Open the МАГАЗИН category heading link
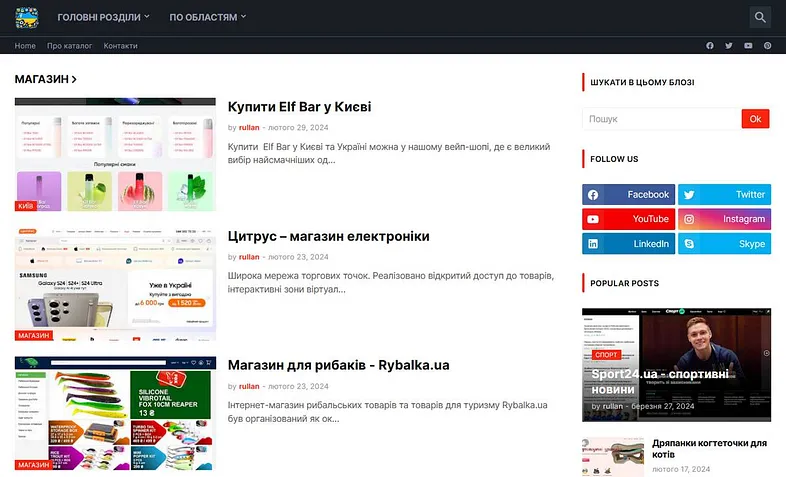Screen dimensions: 786x477 (x=46, y=79)
